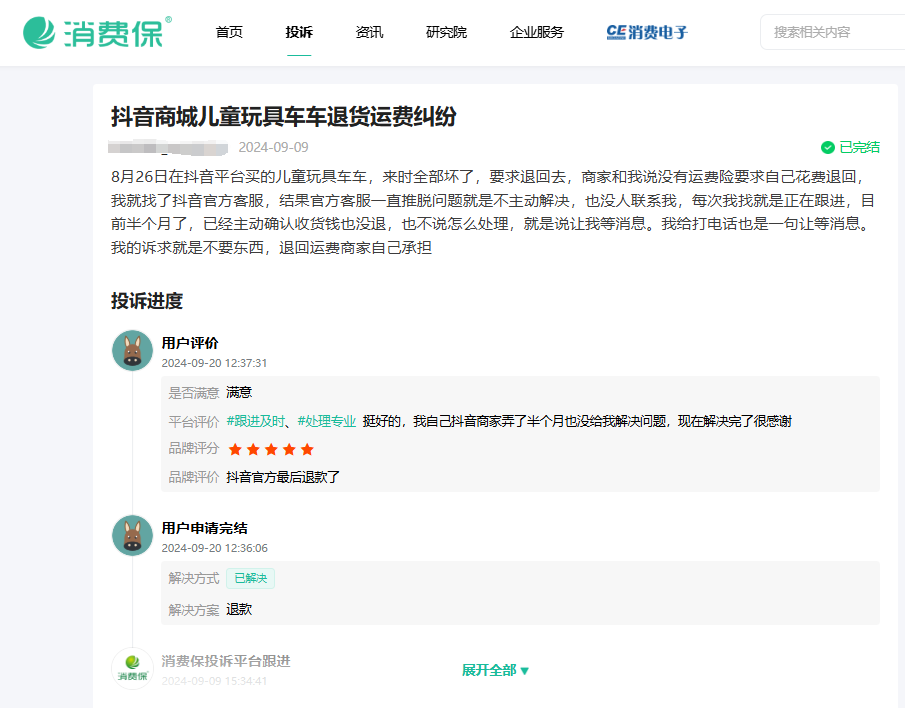The width and height of the screenshot is (905, 708).
Task: Click the user avatar beside 用户申请完结
Action: click(x=132, y=535)
